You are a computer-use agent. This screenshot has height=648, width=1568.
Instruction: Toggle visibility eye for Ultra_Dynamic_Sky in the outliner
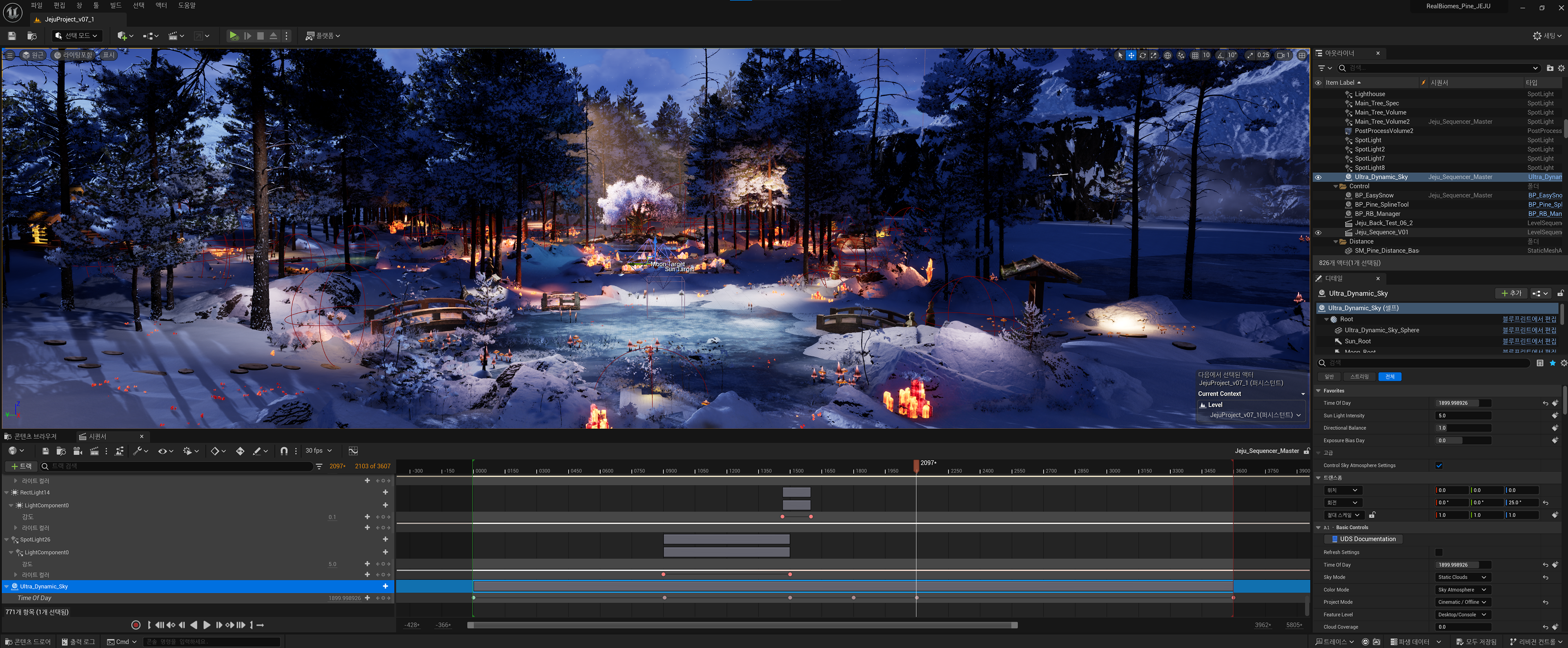pyautogui.click(x=1319, y=177)
